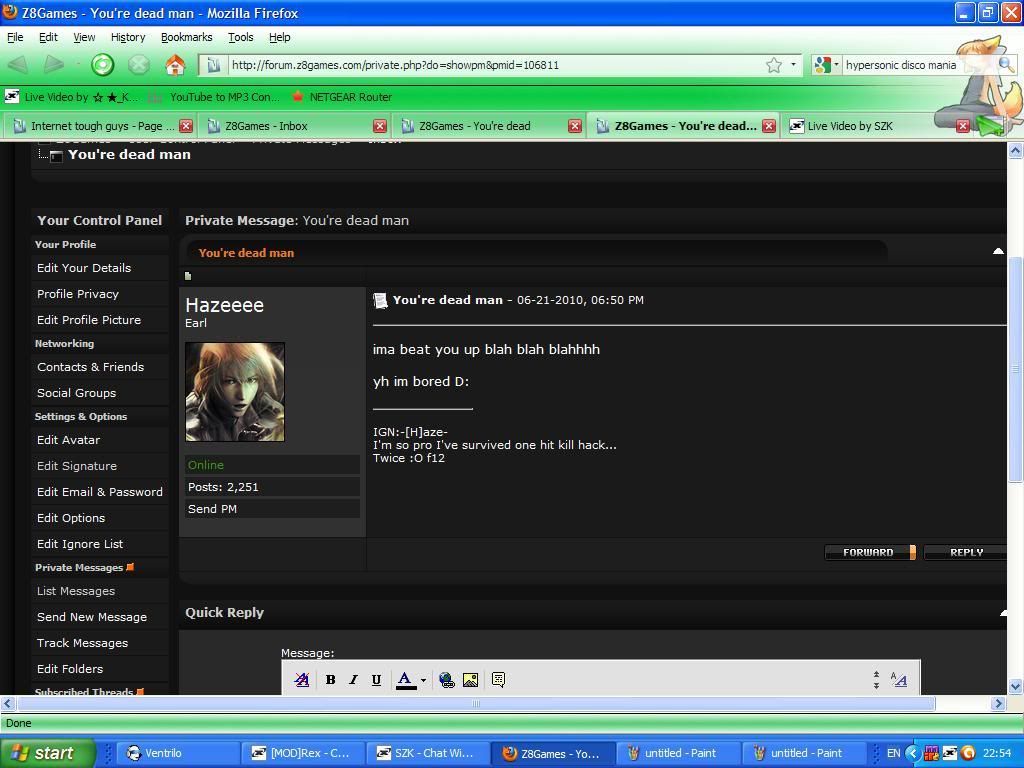Image resolution: width=1024 pixels, height=768 pixels.
Task: Bookmark this page using the star icon
Action: 774,65
